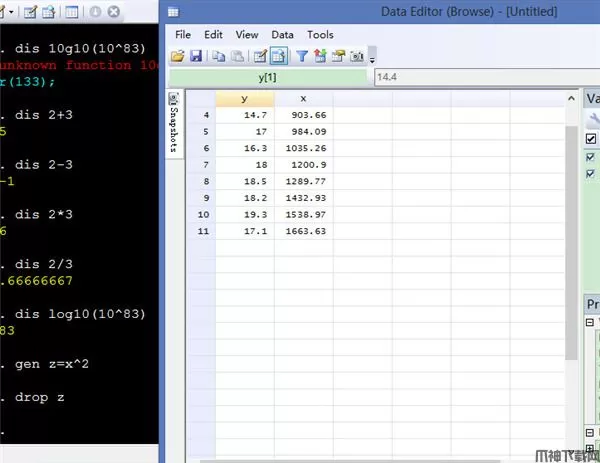Click the cell value input field showing 14.4

coord(487,77)
